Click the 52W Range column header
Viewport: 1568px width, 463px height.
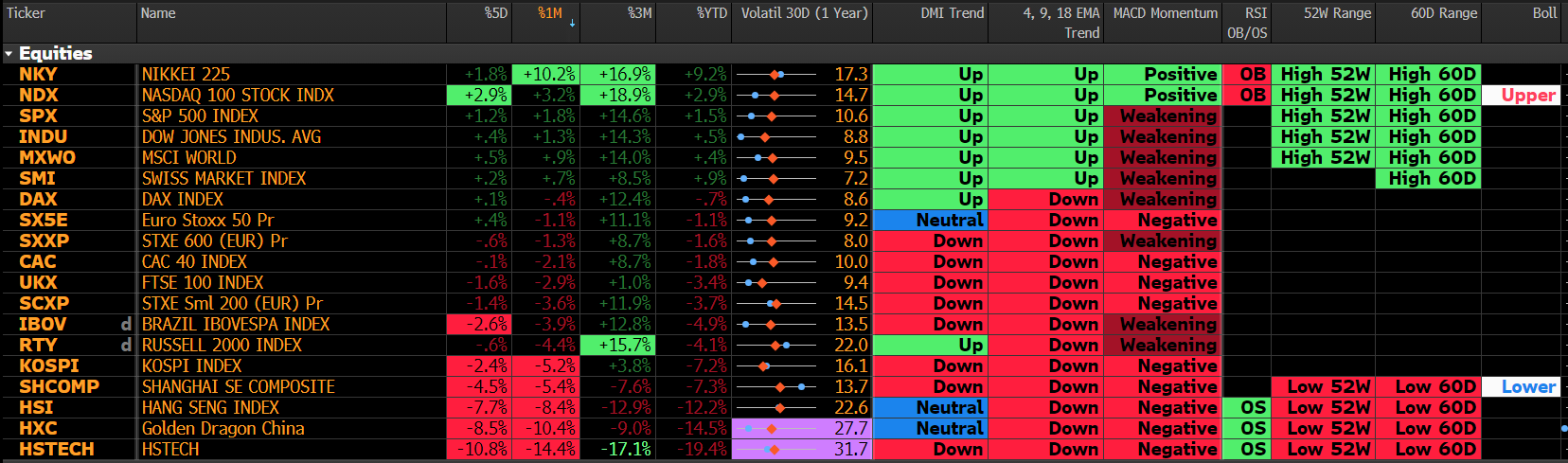click(x=1337, y=13)
